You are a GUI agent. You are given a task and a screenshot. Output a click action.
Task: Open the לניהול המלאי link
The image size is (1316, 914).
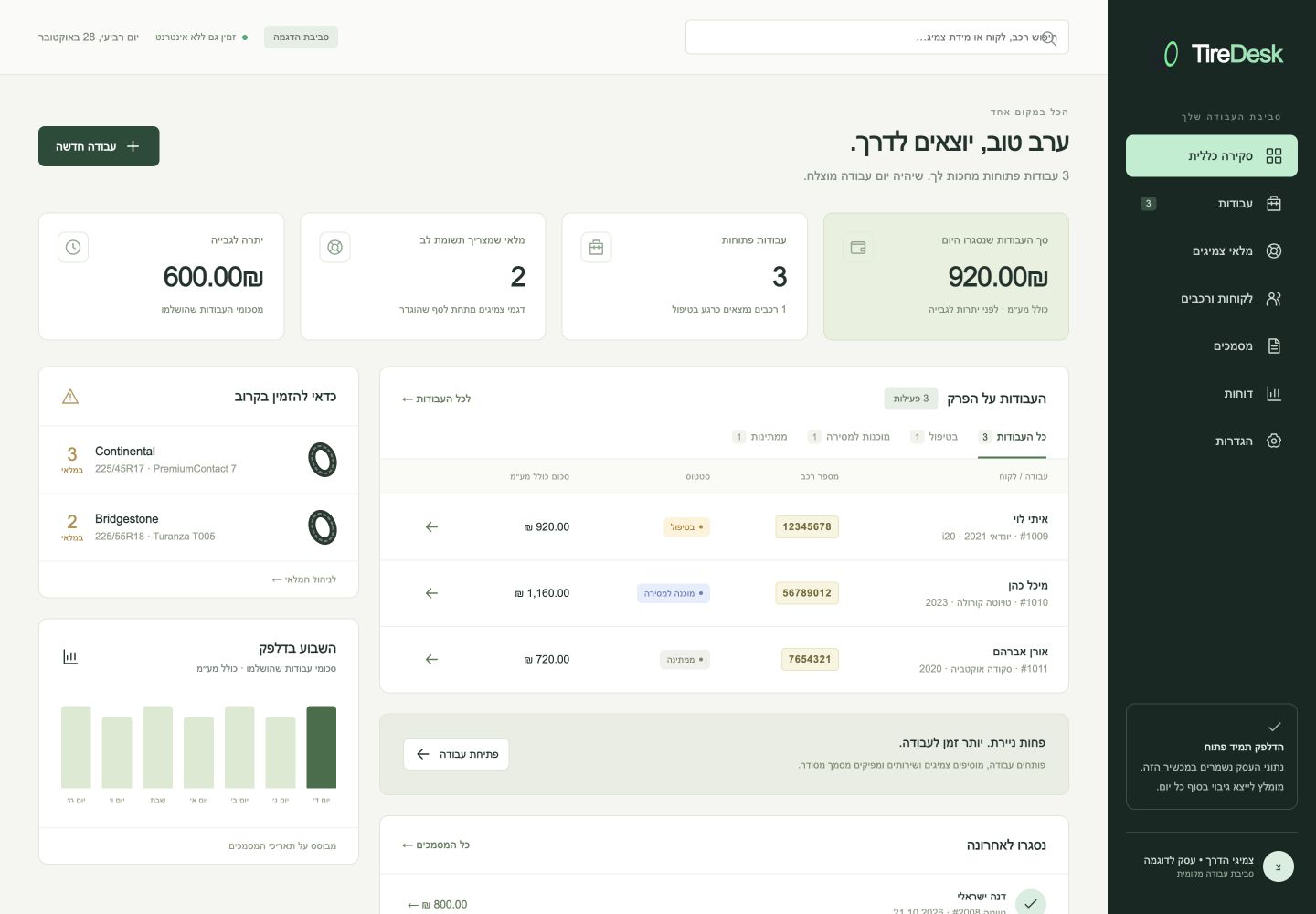pyautogui.click(x=304, y=579)
